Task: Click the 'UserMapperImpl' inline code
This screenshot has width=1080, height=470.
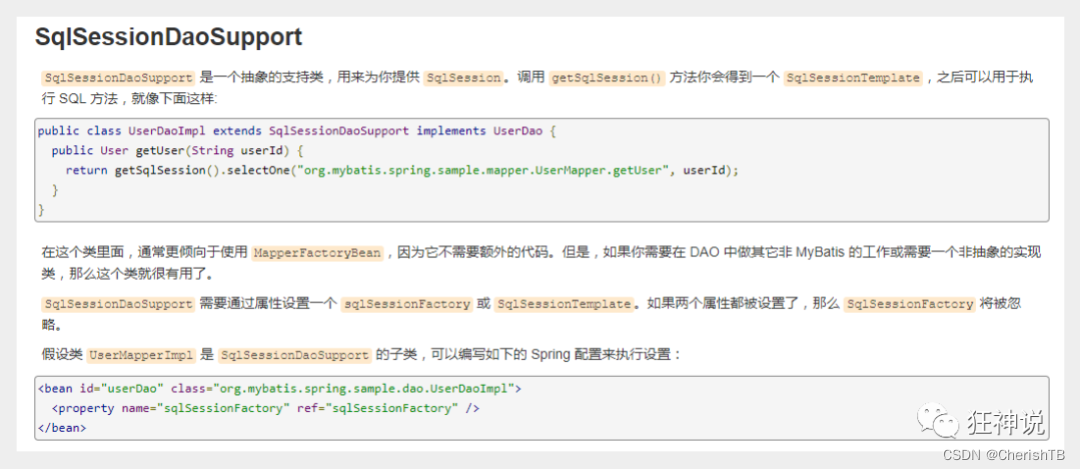Action: (142, 356)
